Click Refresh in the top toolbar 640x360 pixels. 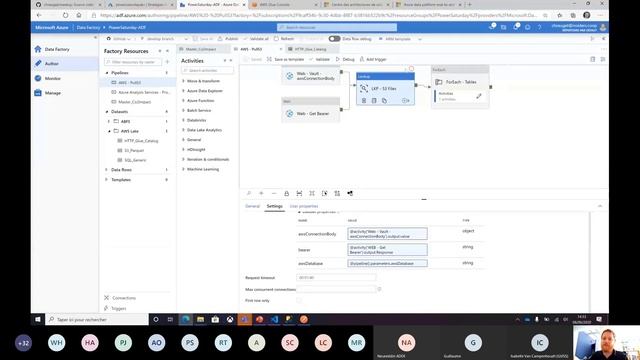[284, 39]
